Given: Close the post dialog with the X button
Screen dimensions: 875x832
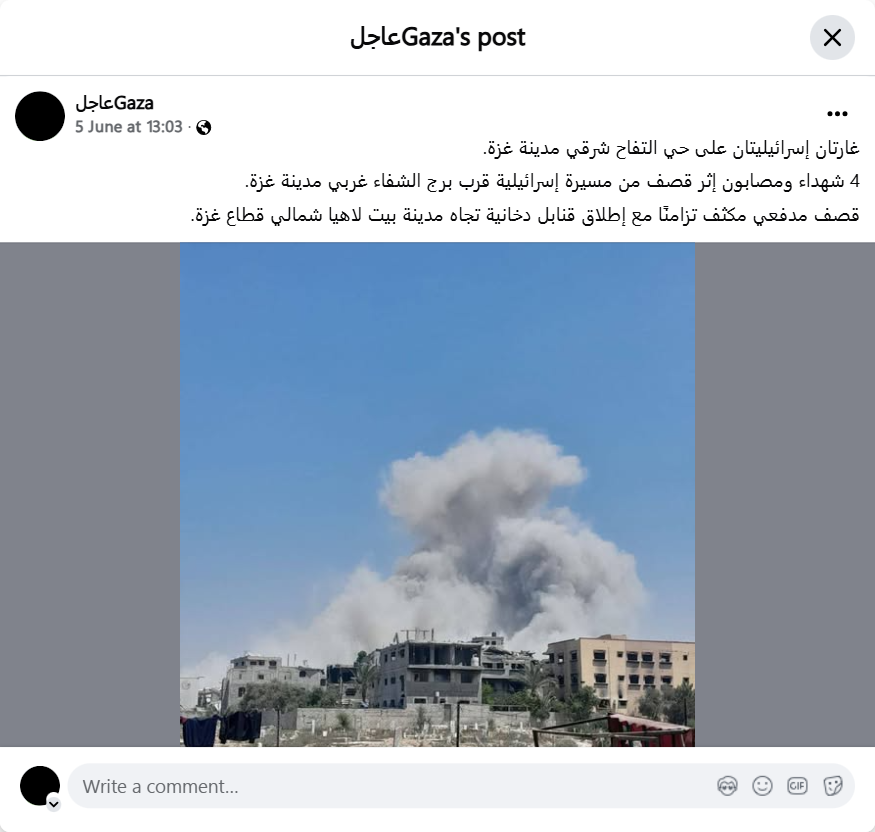Looking at the screenshot, I should click(832, 38).
